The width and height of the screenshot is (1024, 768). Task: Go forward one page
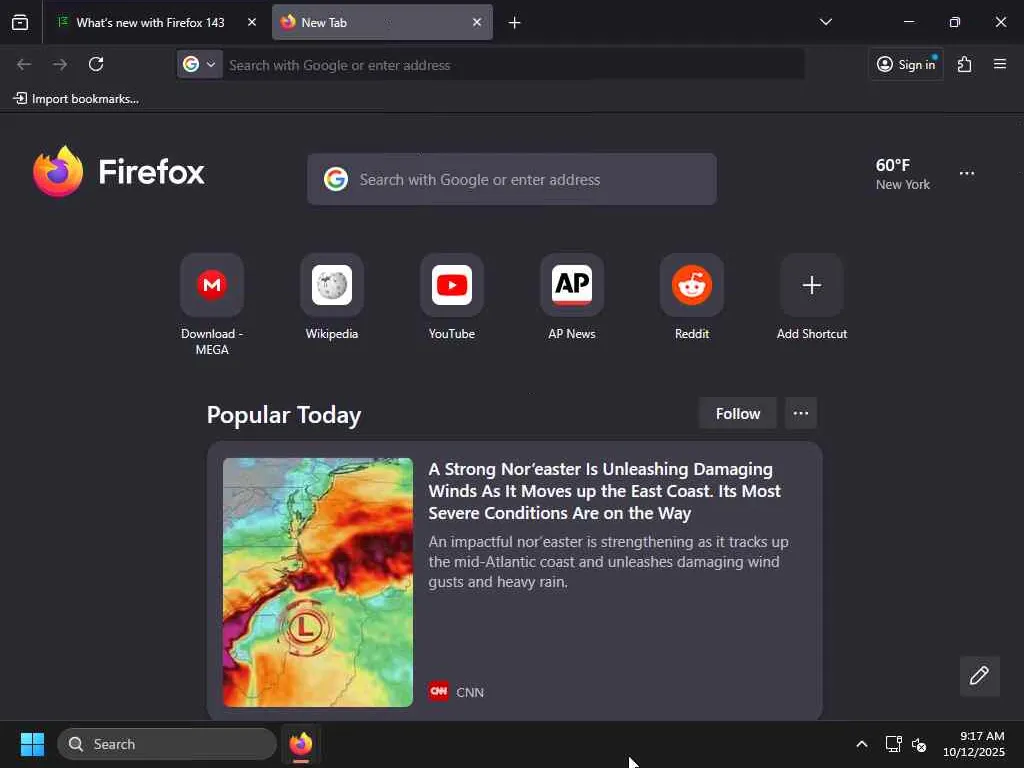pyautogui.click(x=60, y=64)
